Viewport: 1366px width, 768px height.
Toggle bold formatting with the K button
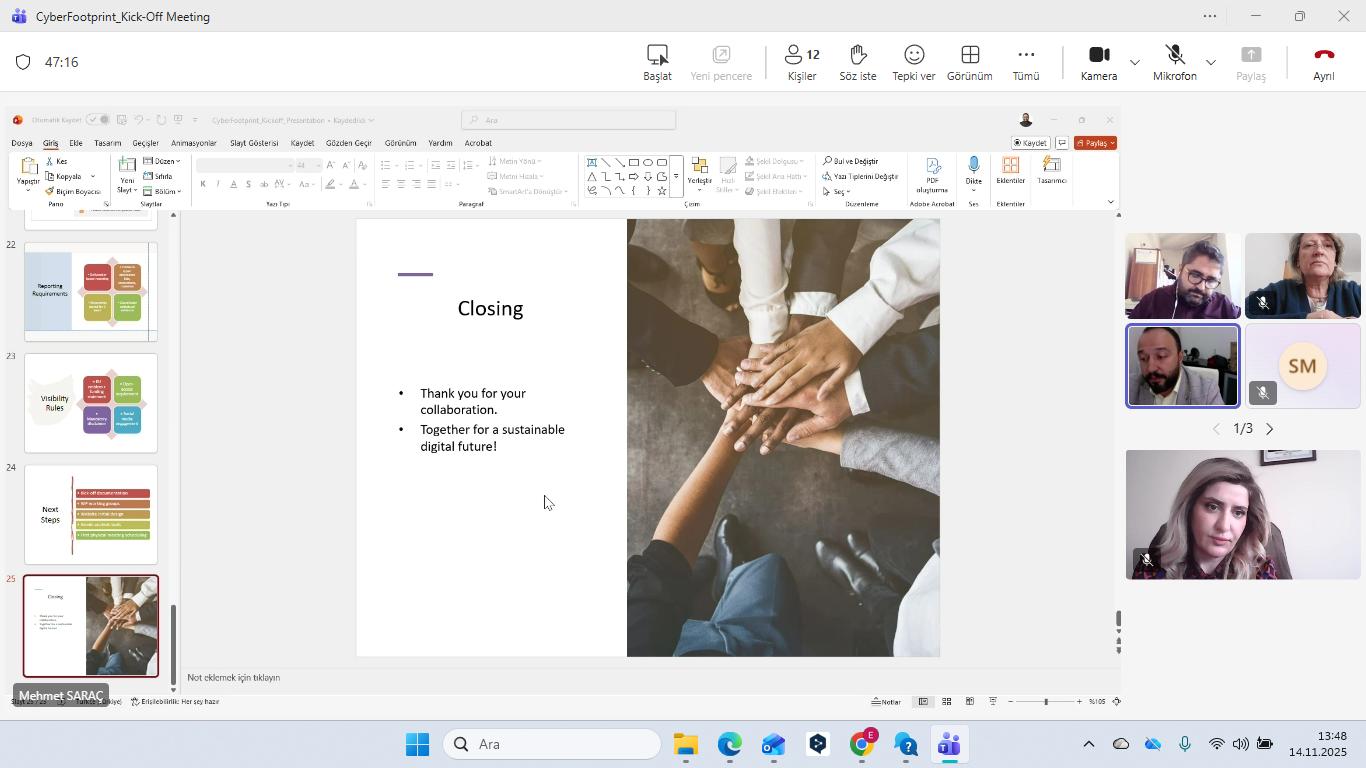pyautogui.click(x=202, y=184)
